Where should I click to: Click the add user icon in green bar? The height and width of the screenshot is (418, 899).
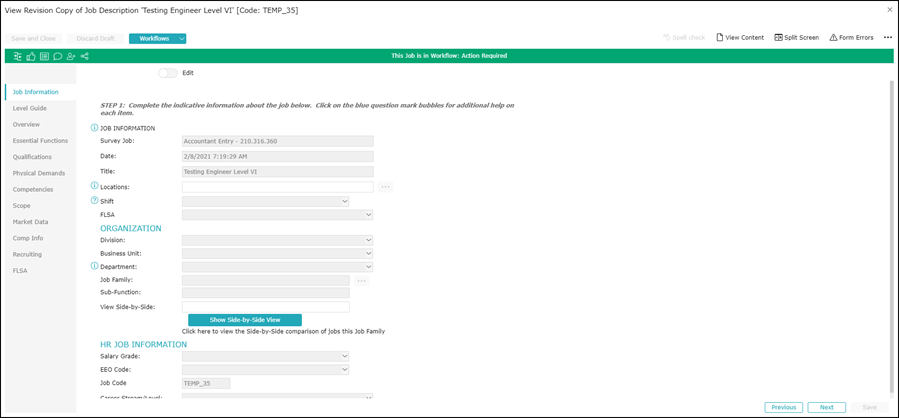tap(71, 56)
